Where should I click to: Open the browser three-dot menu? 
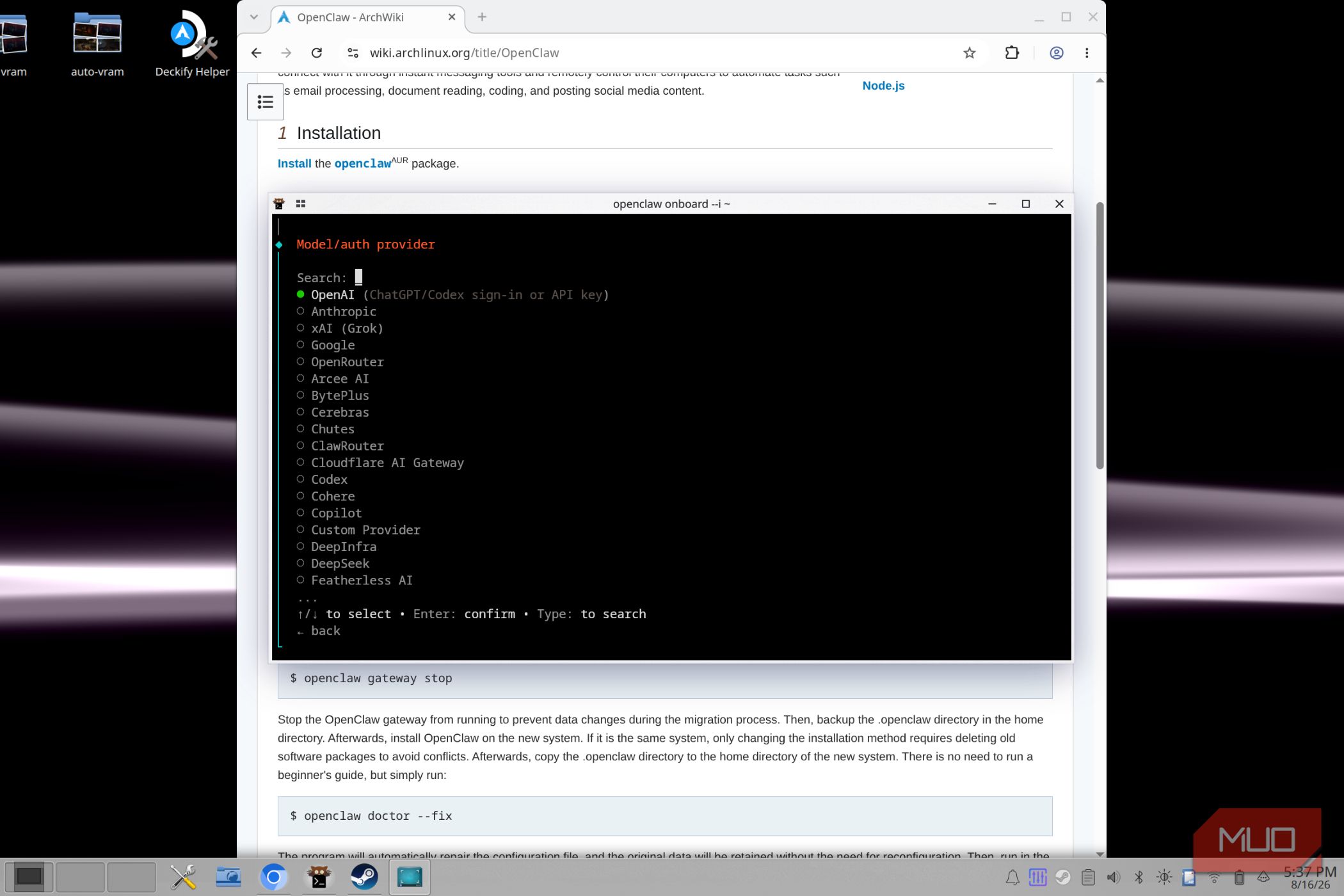tap(1087, 53)
